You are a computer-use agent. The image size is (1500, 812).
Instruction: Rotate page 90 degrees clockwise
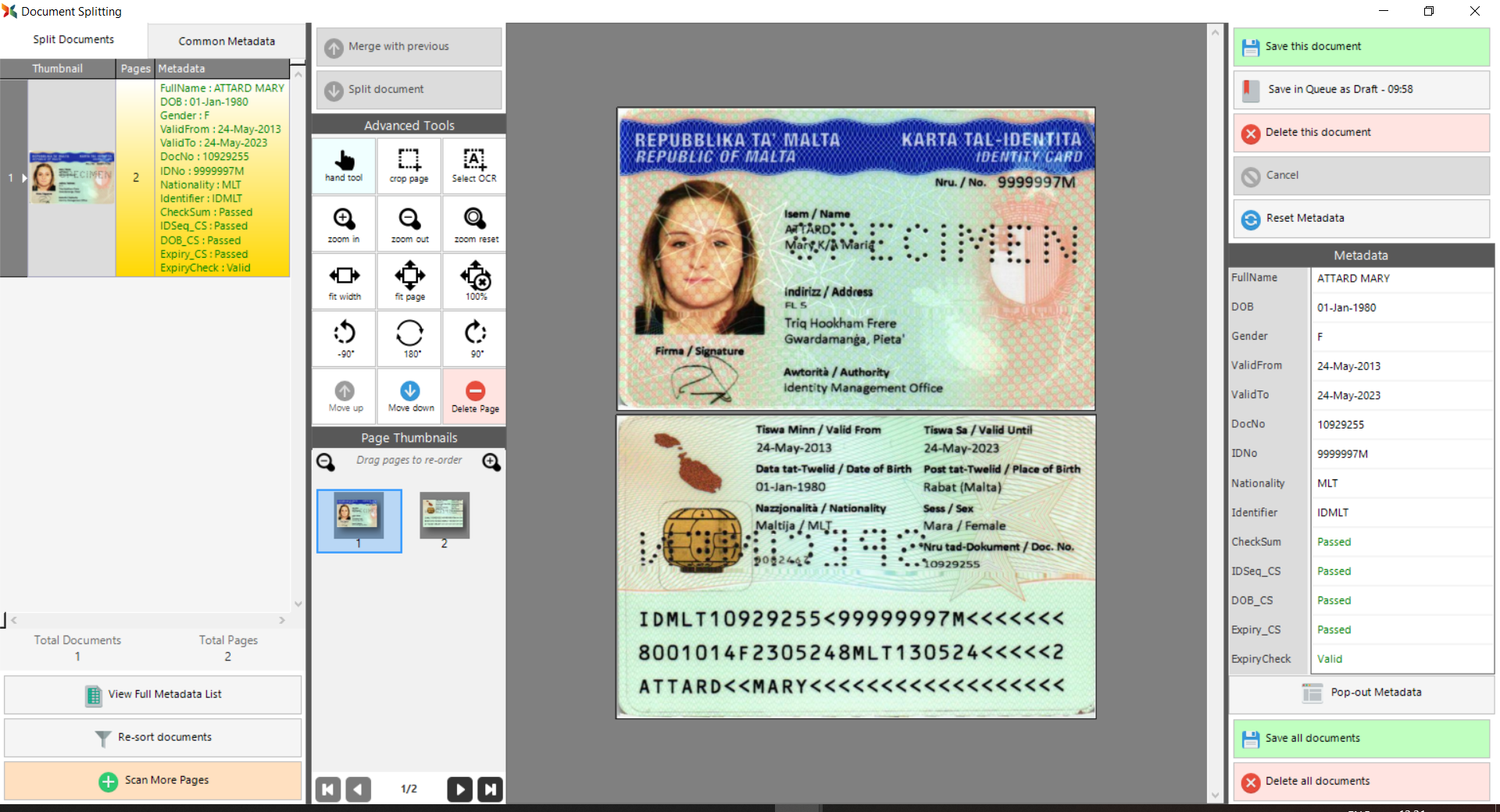(475, 339)
